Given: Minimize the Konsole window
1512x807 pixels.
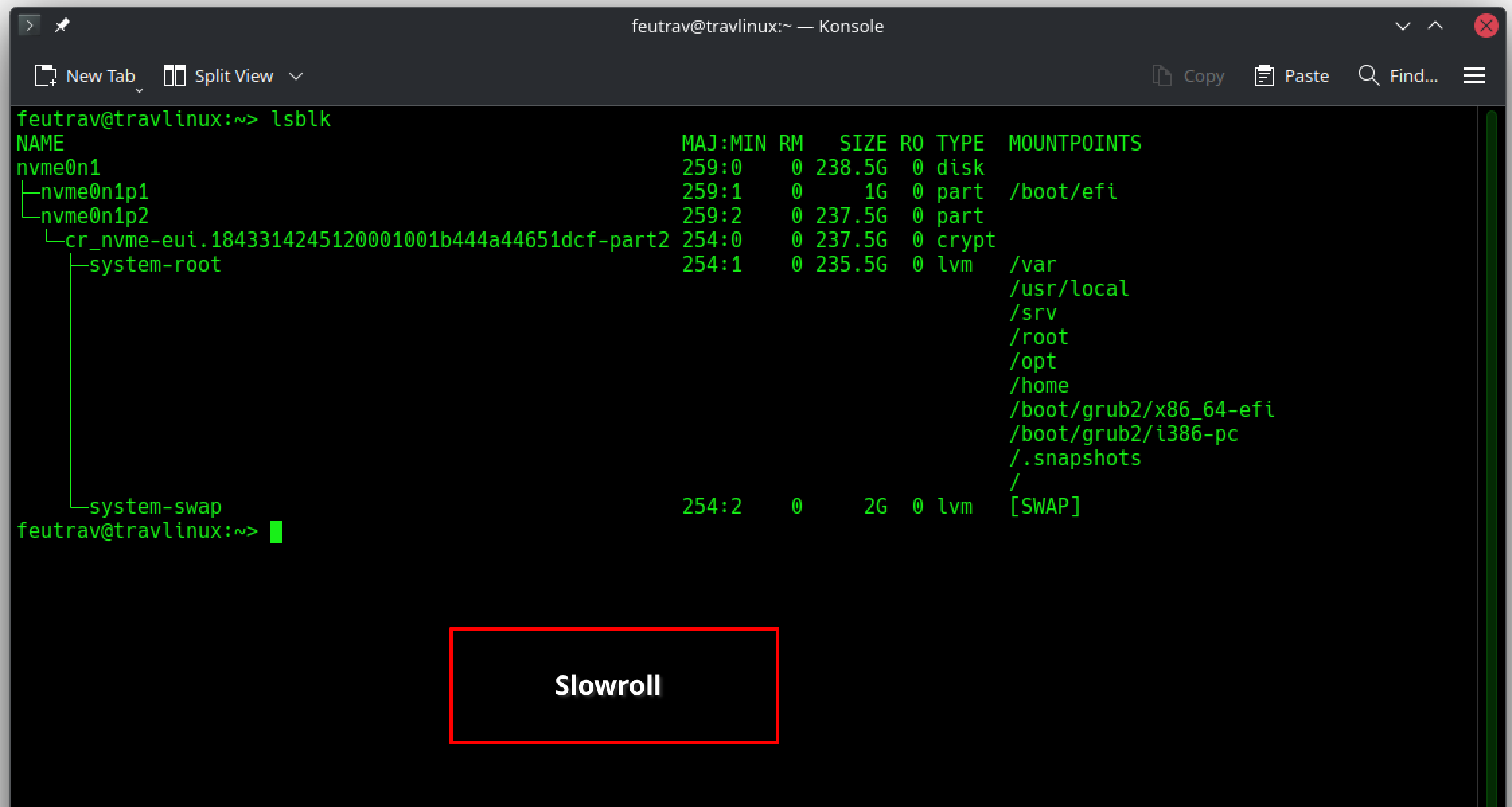Looking at the screenshot, I should pyautogui.click(x=1402, y=26).
